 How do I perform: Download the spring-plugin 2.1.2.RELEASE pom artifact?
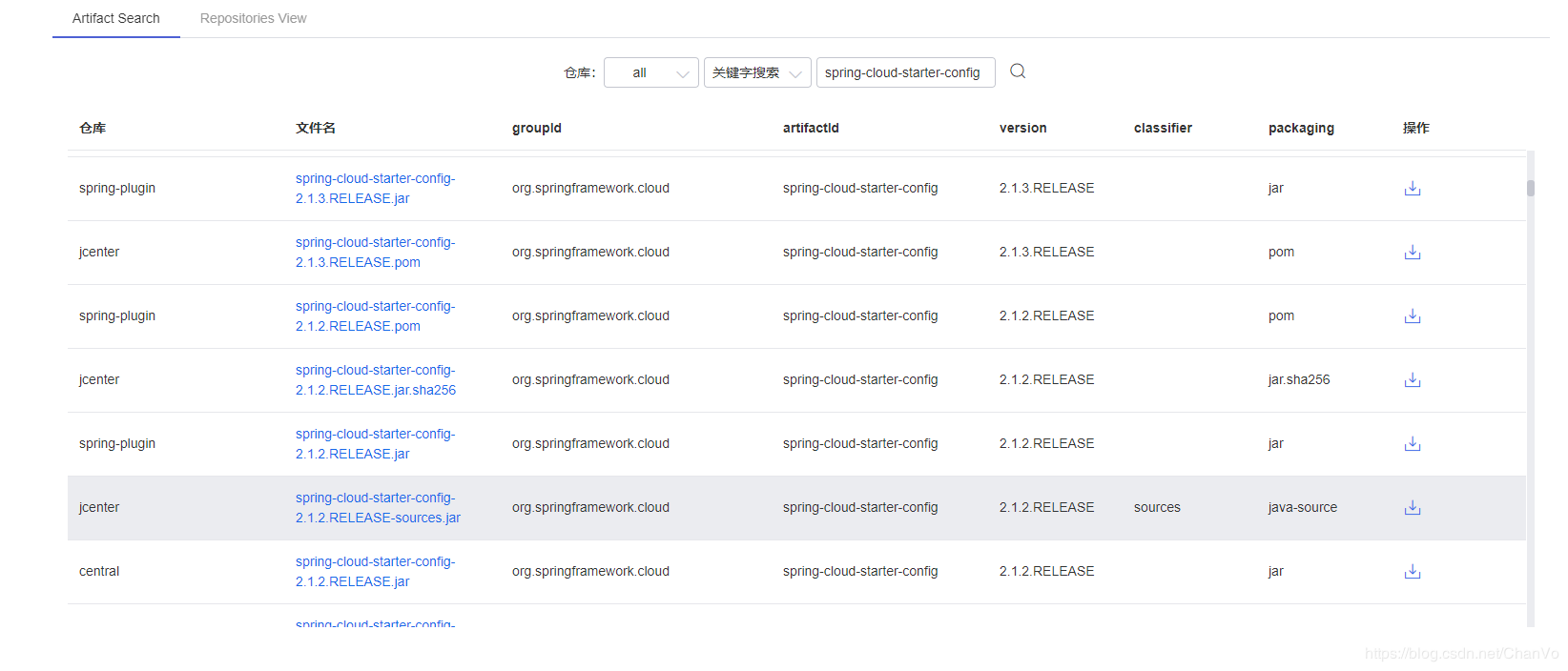(1413, 316)
